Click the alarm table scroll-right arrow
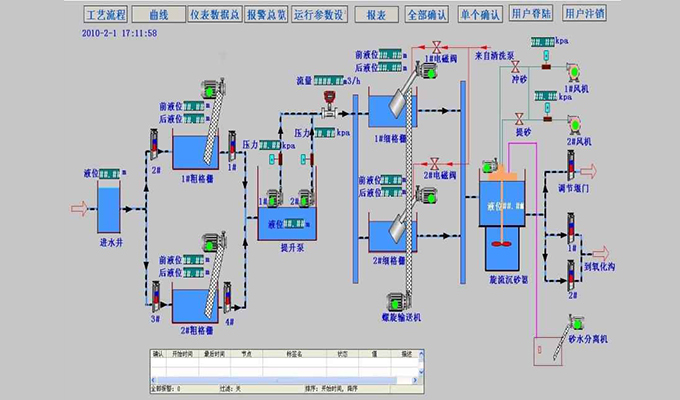 click(415, 380)
